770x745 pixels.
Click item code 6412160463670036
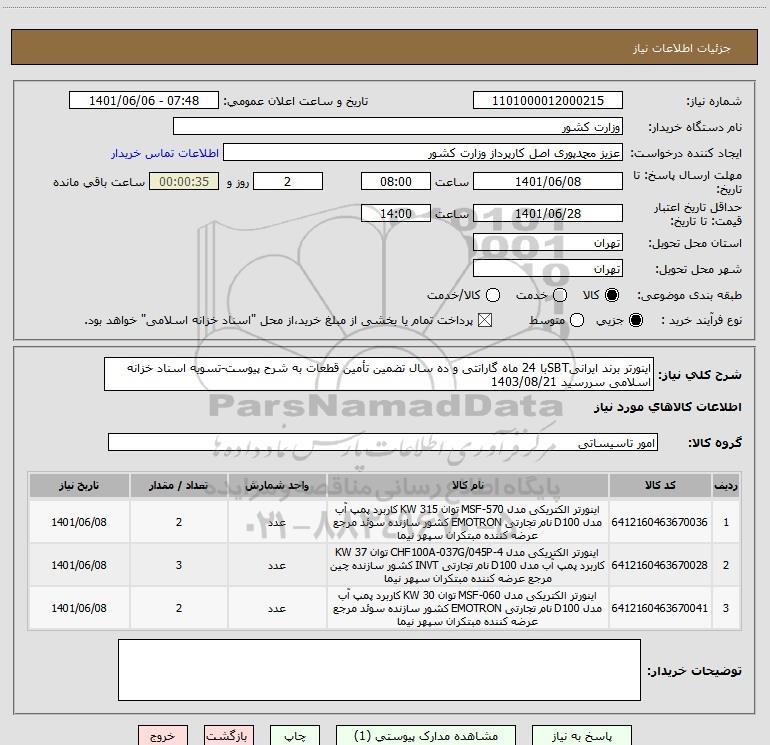coord(660,522)
